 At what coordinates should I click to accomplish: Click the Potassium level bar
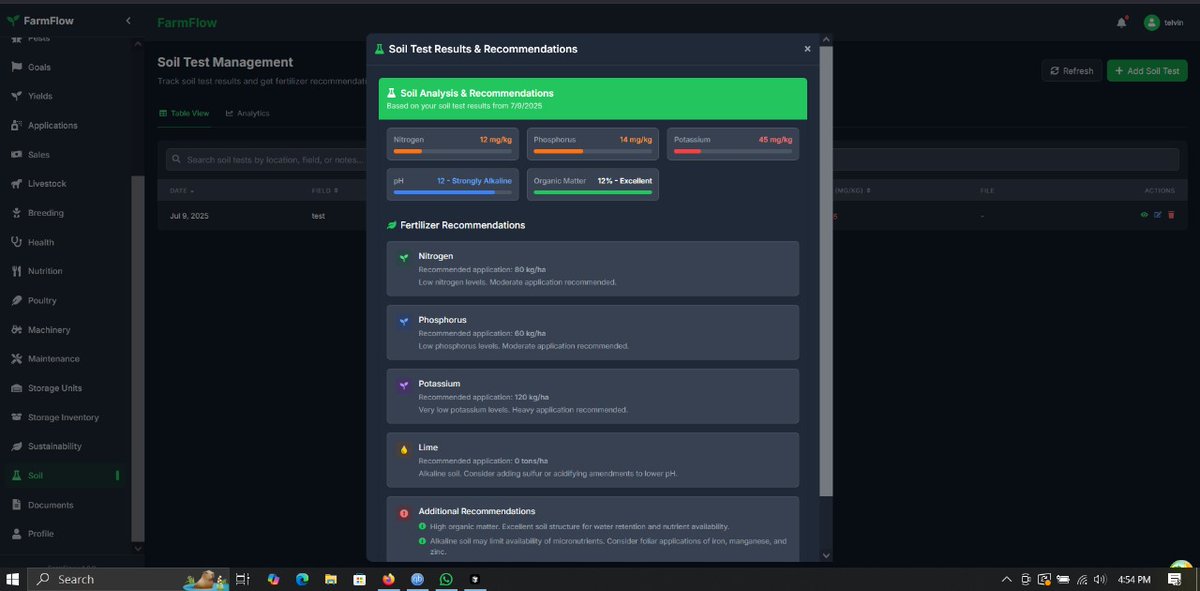click(x=732, y=151)
